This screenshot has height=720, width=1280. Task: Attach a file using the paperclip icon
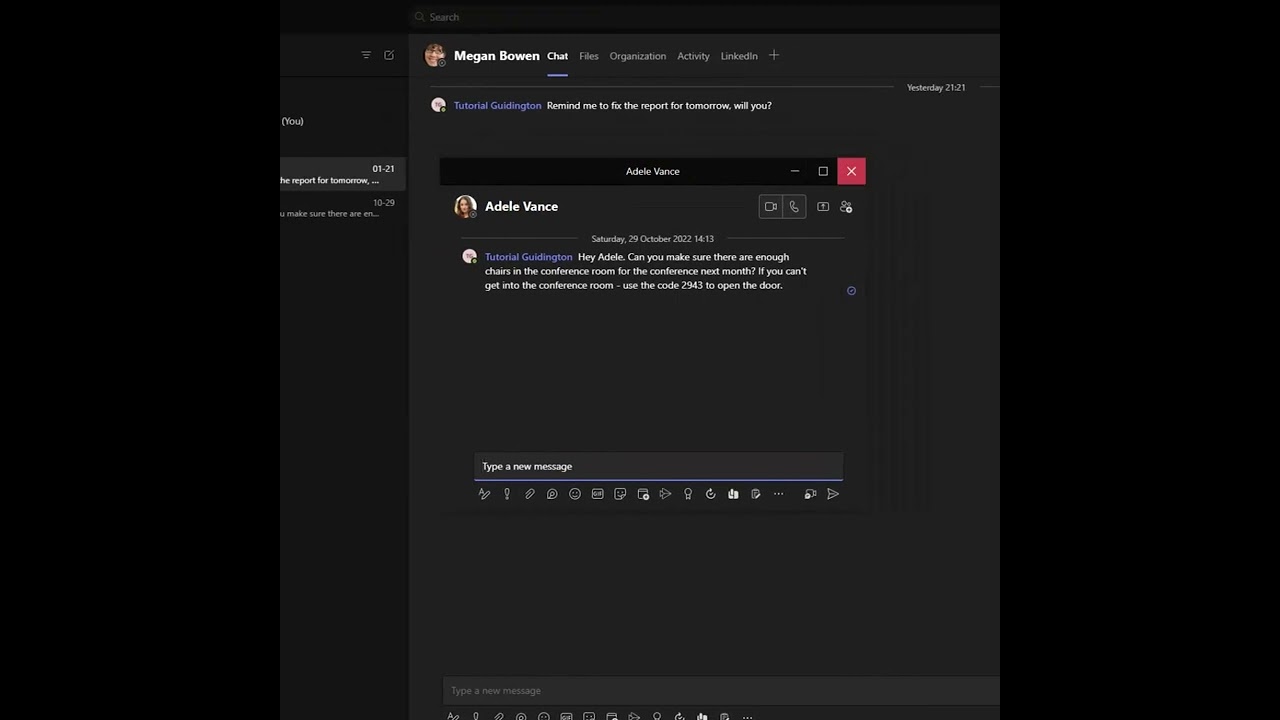click(530, 494)
